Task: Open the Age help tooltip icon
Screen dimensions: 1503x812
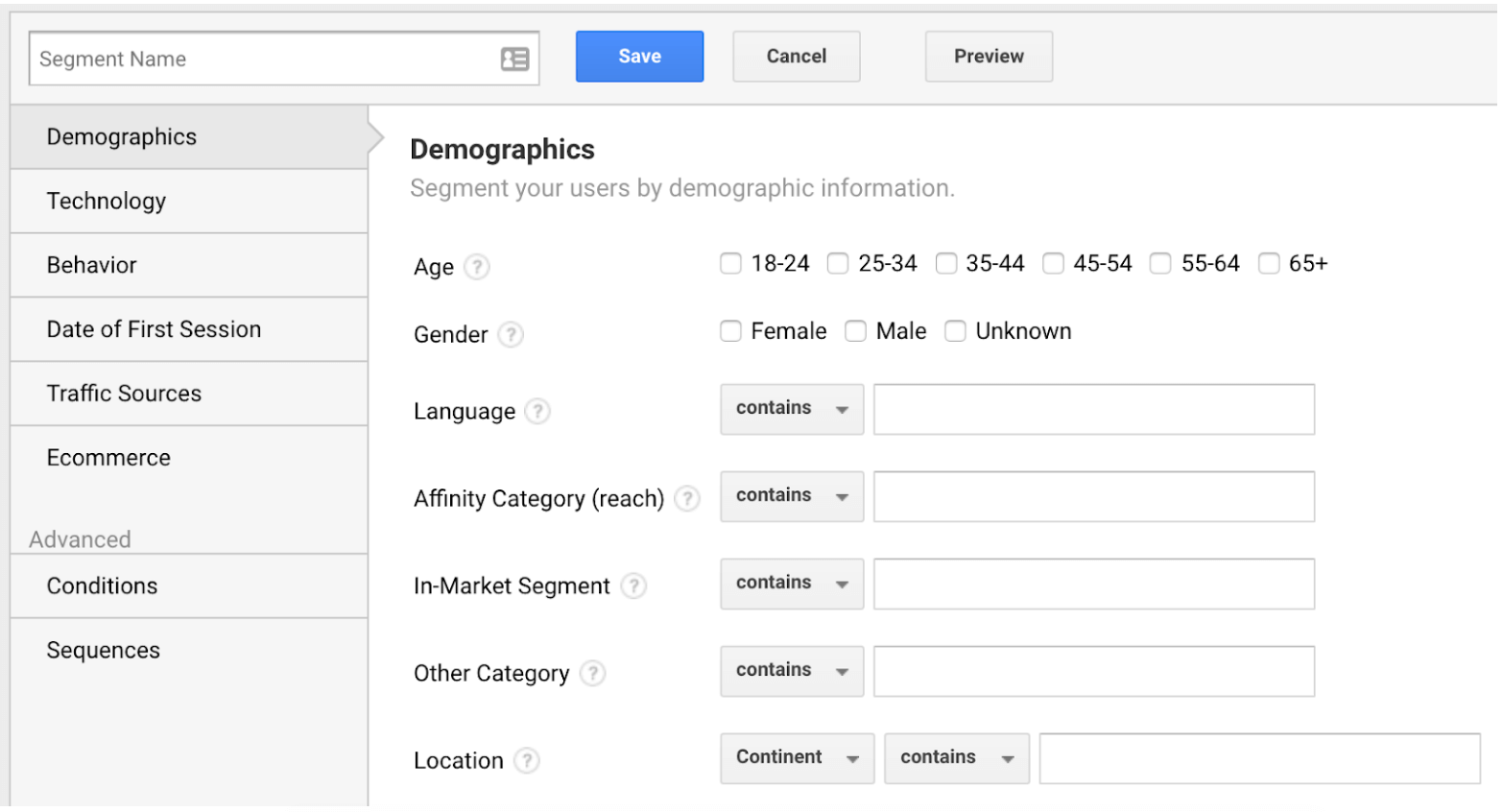Action: click(x=479, y=267)
